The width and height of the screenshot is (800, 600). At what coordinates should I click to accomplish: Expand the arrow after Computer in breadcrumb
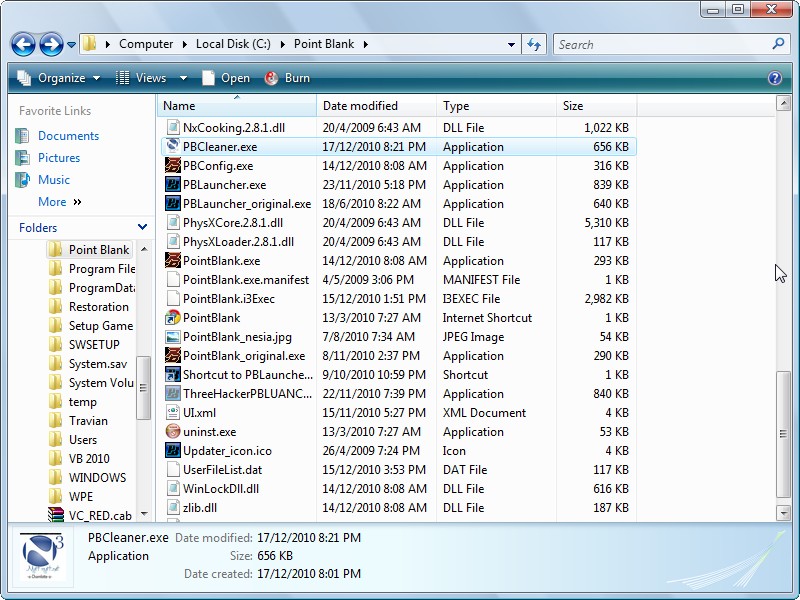click(x=185, y=44)
